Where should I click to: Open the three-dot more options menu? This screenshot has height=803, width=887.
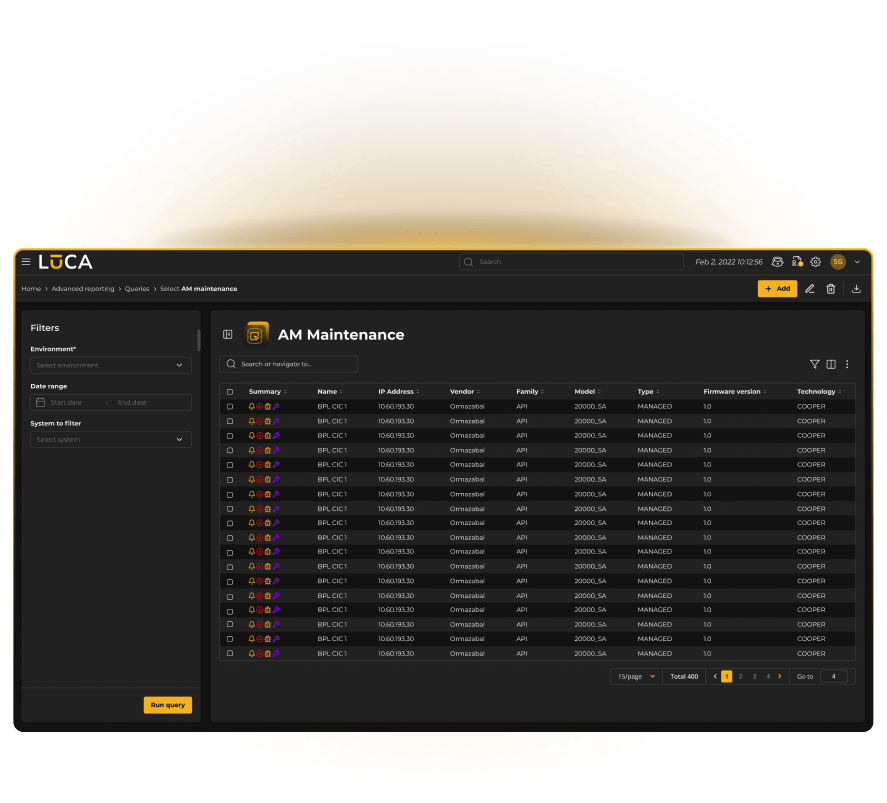[x=847, y=365]
